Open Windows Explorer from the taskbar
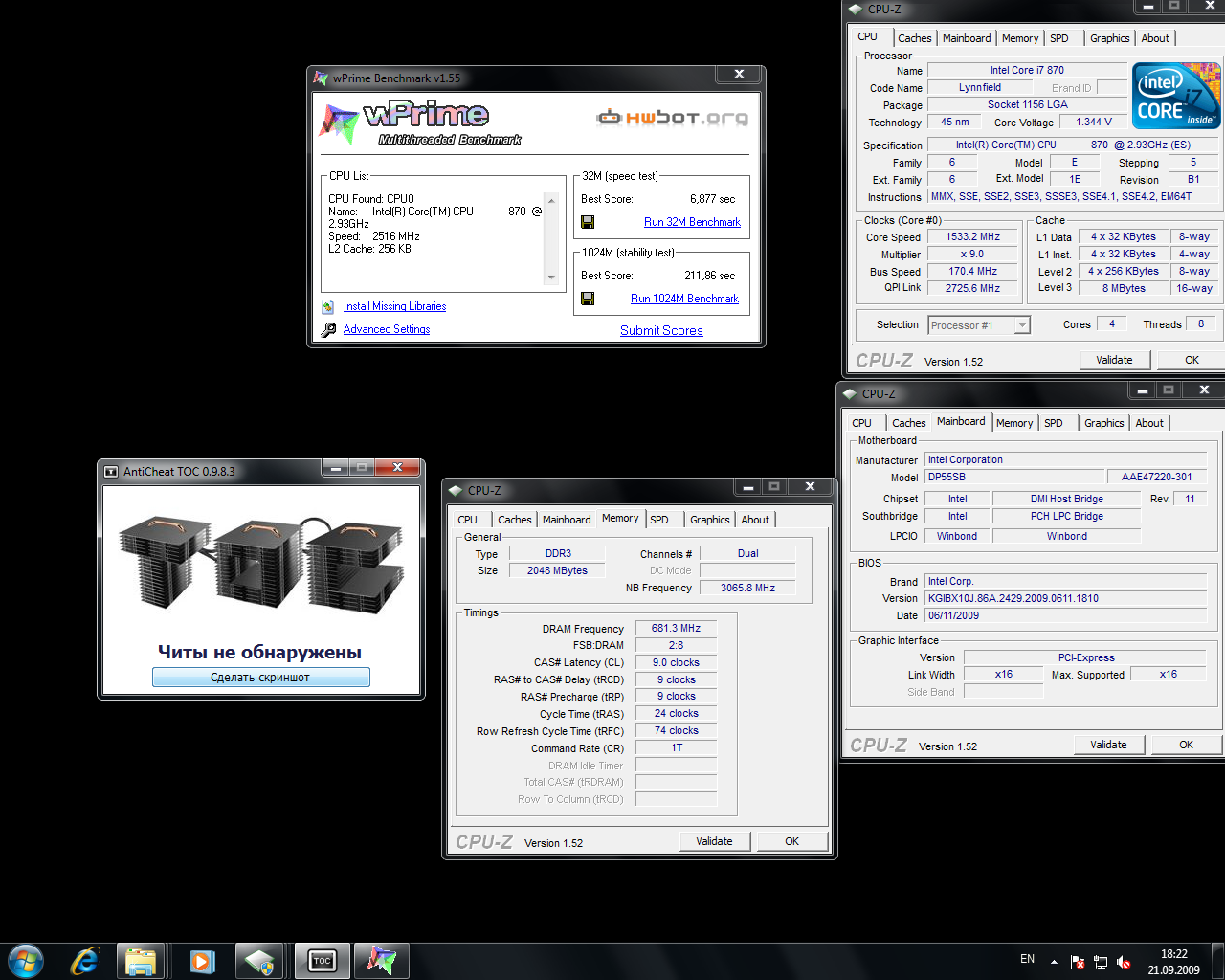This screenshot has height=980, width=1225. (x=142, y=961)
